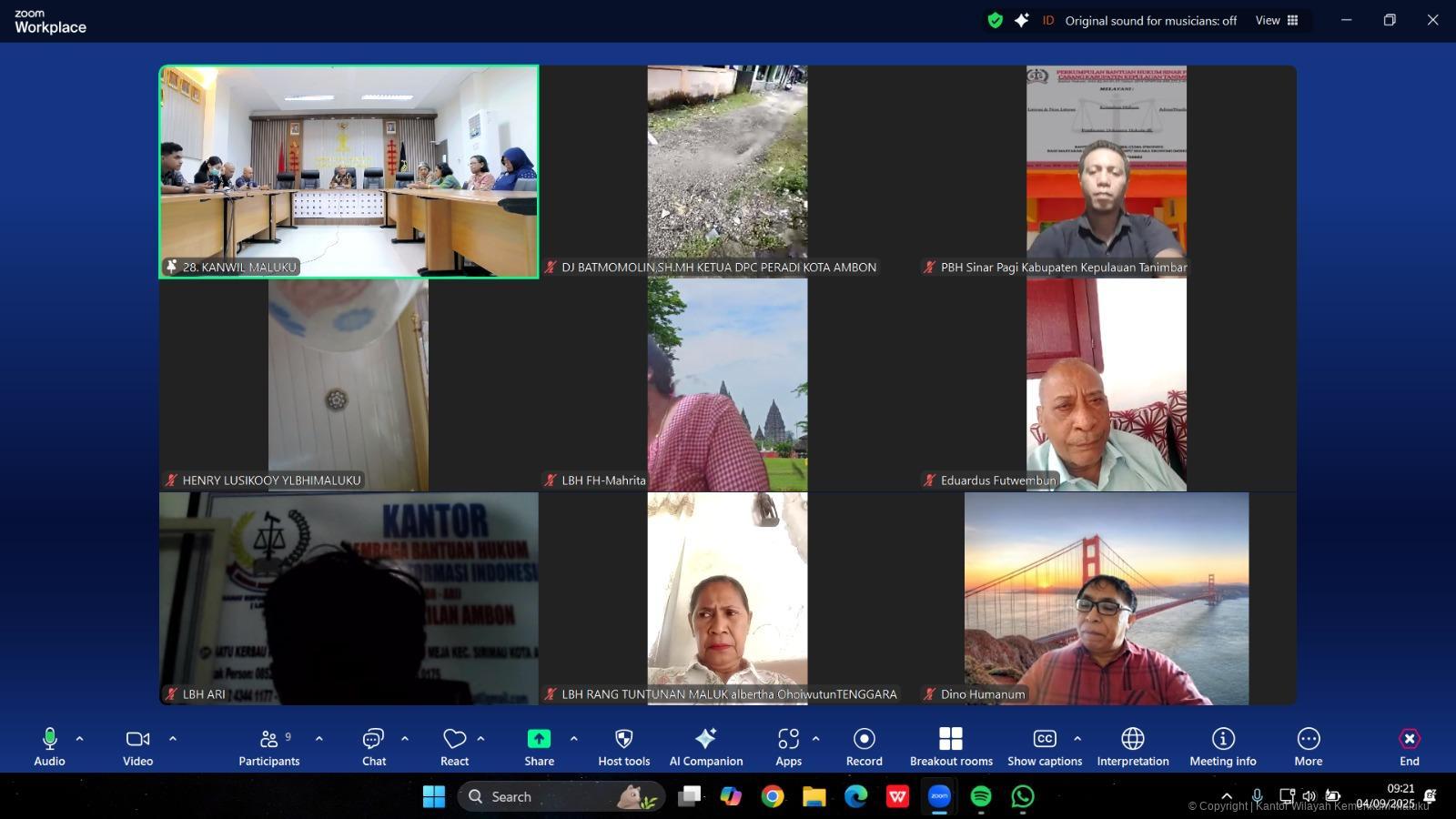Expand the Share options chevron
Screen dimensions: 1456x819
click(x=573, y=738)
